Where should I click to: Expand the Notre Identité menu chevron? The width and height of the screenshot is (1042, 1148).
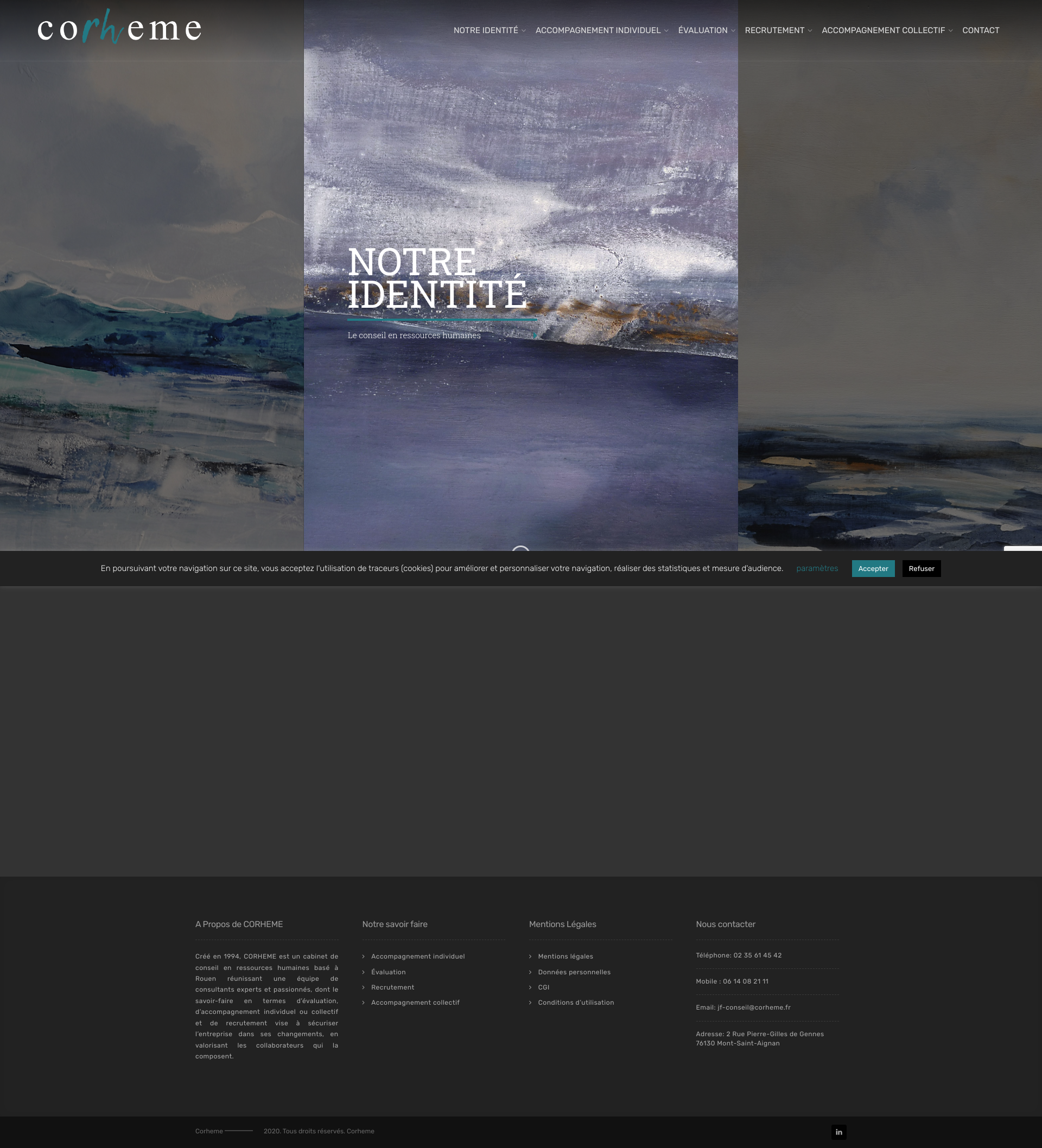coord(523,31)
